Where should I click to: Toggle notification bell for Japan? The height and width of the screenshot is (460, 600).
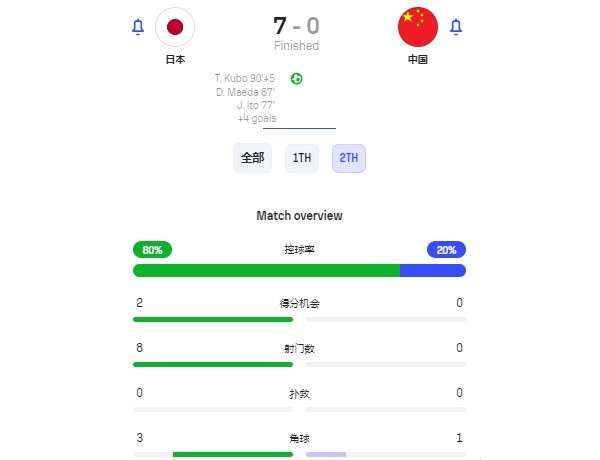pyautogui.click(x=138, y=27)
